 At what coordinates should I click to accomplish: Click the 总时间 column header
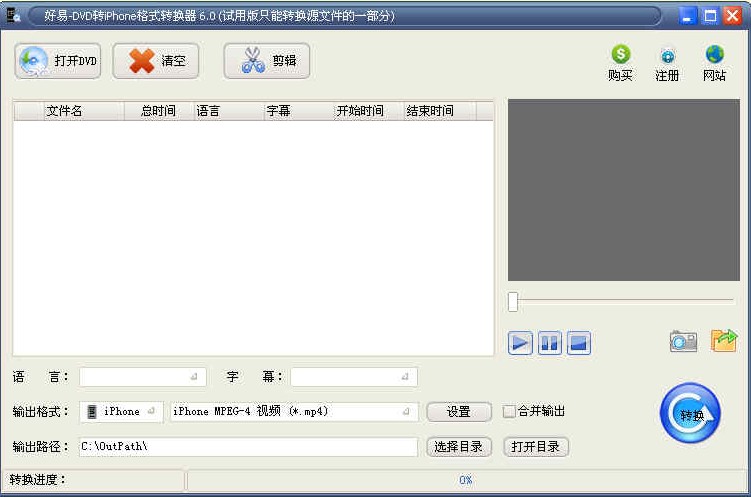(159, 111)
